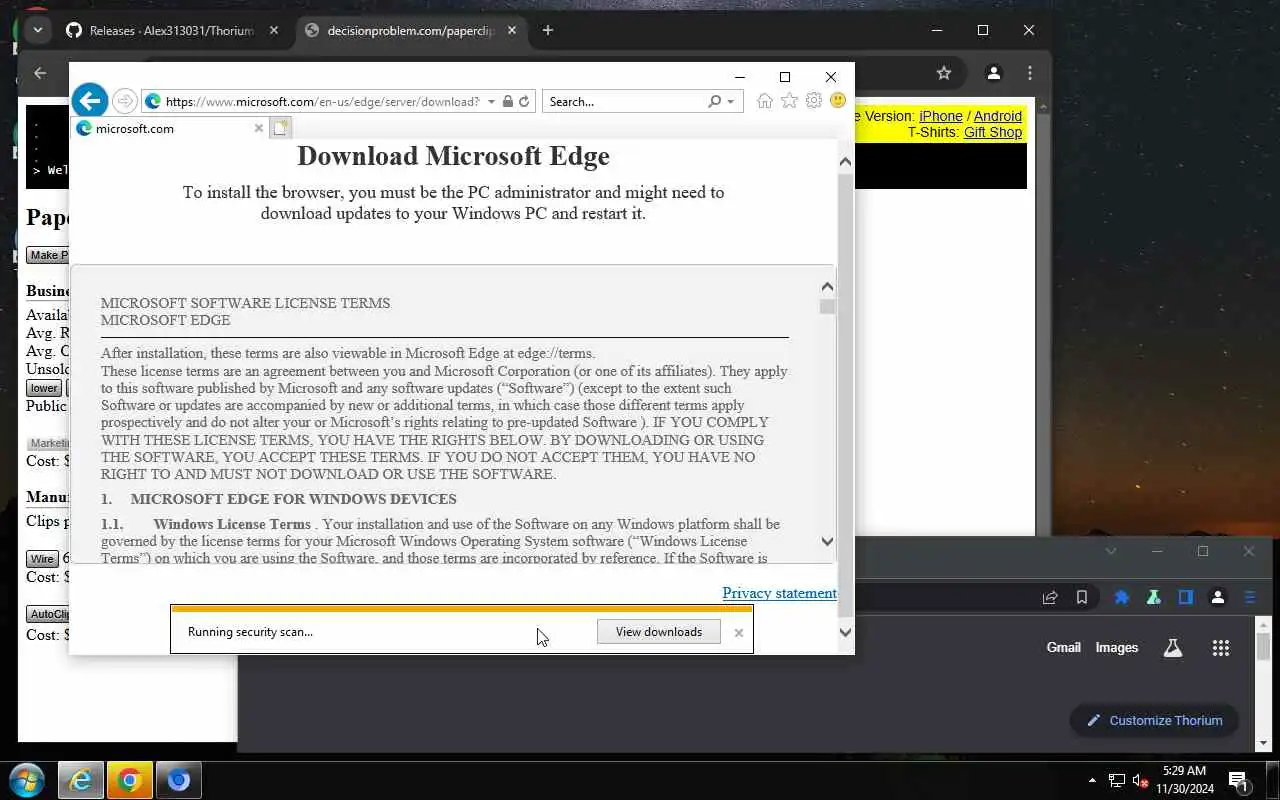Open the Gift Shop link
This screenshot has width=1280, height=800.
coord(993,132)
